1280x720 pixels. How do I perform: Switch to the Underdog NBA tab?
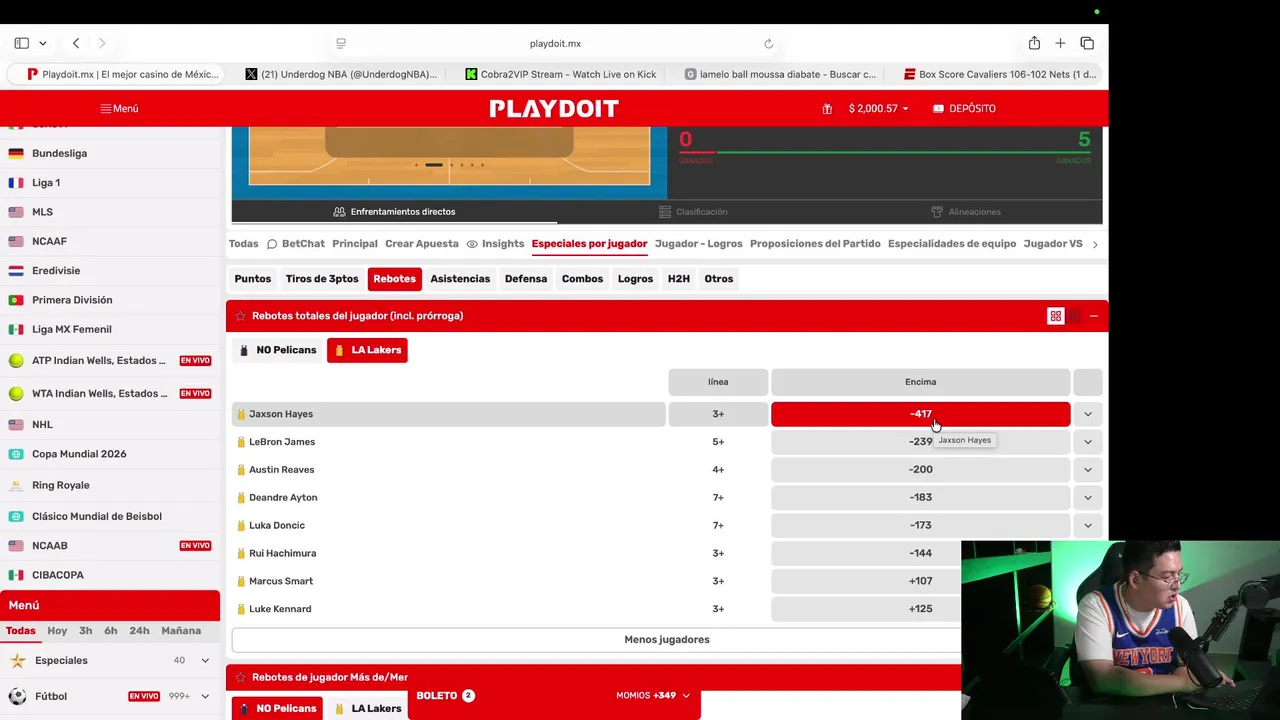pyautogui.click(x=341, y=74)
